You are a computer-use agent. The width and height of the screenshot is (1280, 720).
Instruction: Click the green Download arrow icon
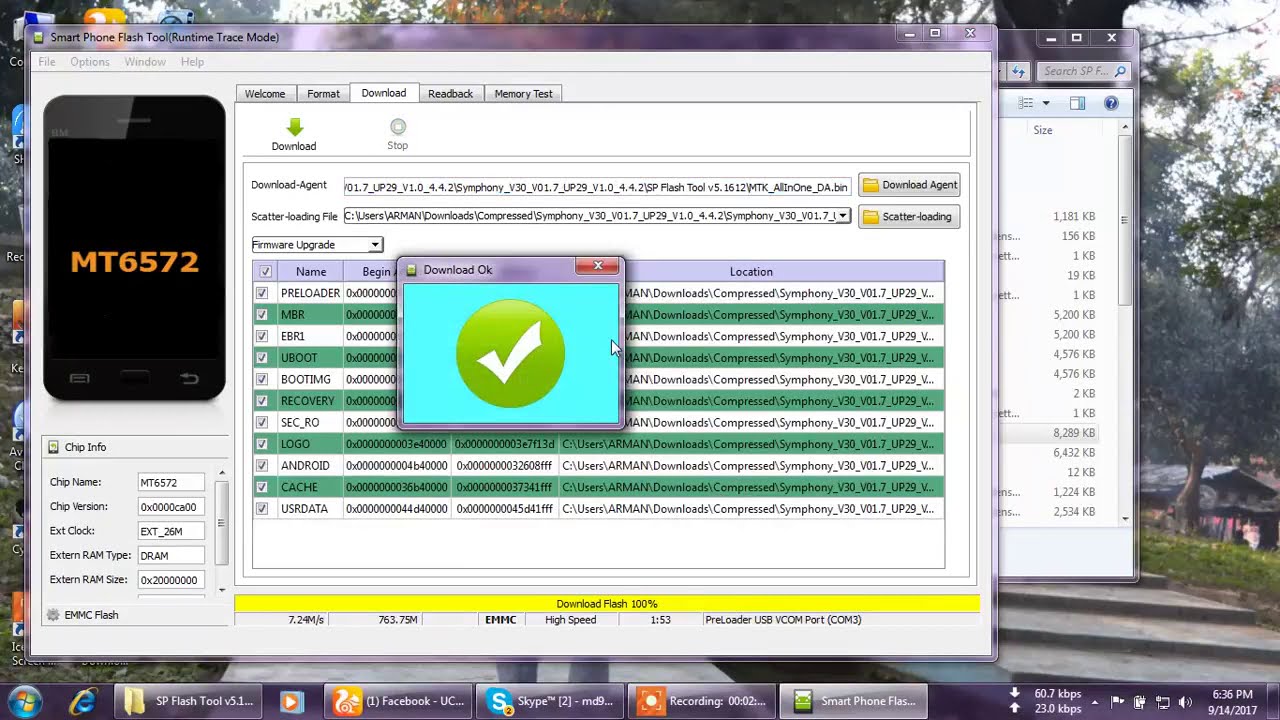coord(294,127)
